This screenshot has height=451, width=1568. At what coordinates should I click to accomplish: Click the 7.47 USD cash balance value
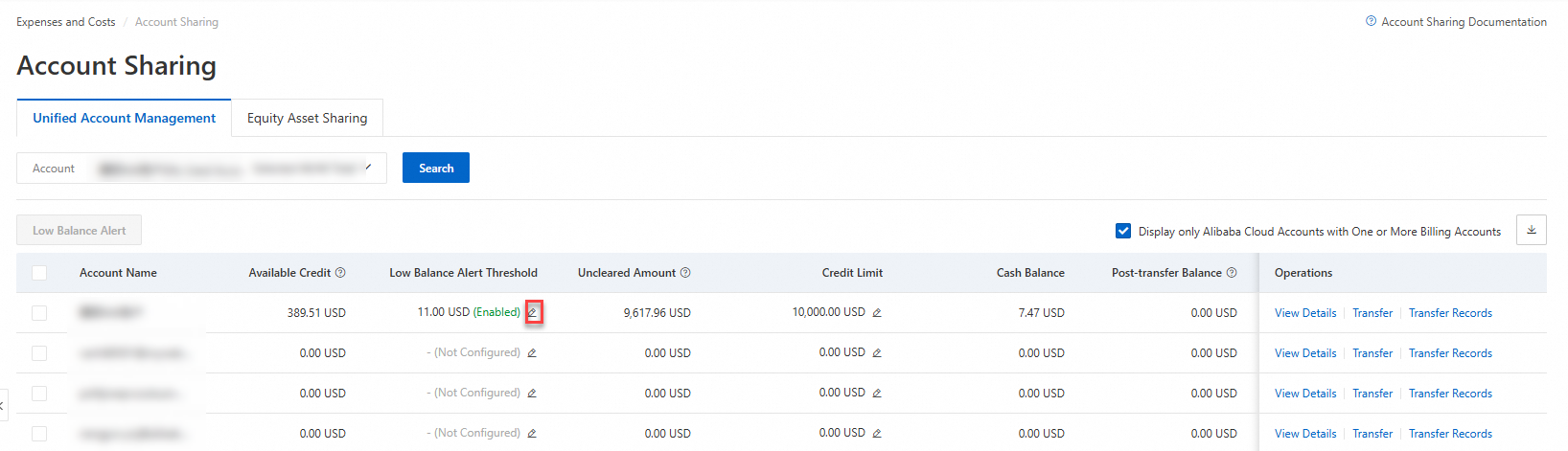point(1041,313)
